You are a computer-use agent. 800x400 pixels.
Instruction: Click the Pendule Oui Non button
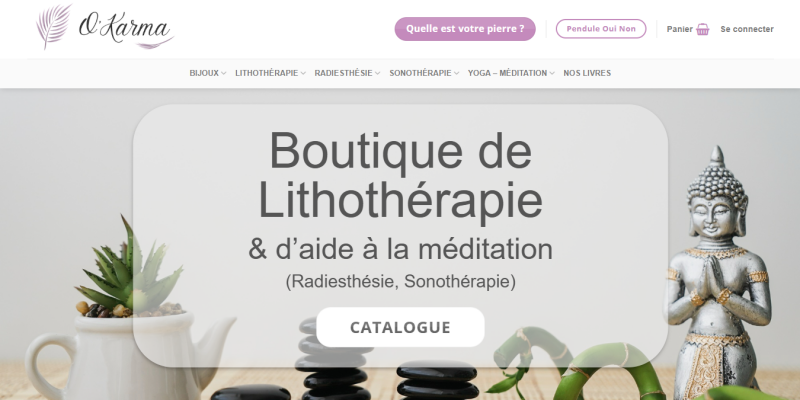click(601, 29)
